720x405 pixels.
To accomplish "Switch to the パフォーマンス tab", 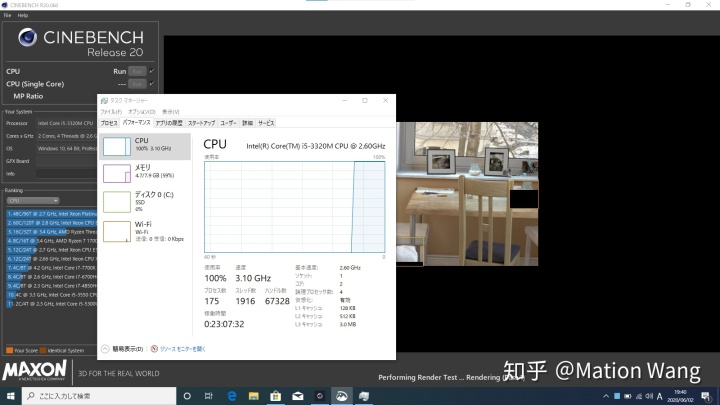I will pos(136,123).
